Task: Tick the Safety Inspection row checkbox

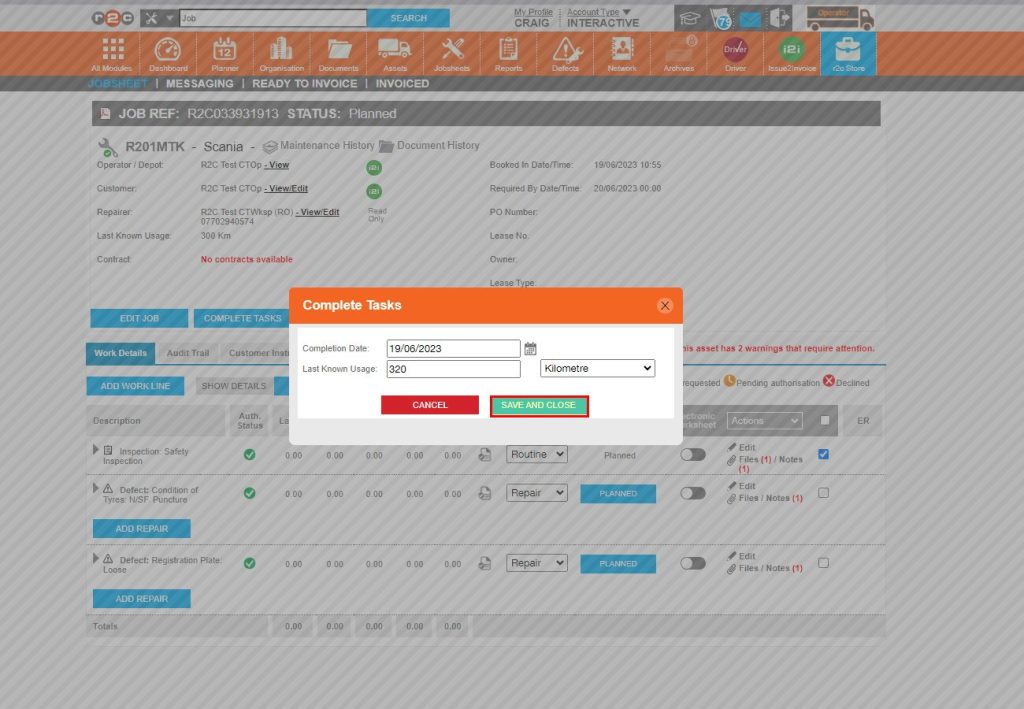Action: tap(823, 454)
